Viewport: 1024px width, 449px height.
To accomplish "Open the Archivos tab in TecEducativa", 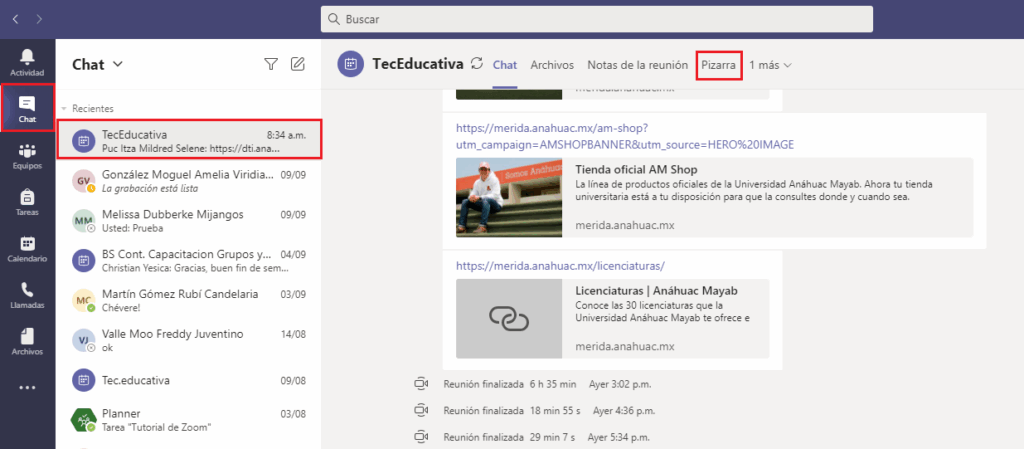I will pyautogui.click(x=552, y=65).
